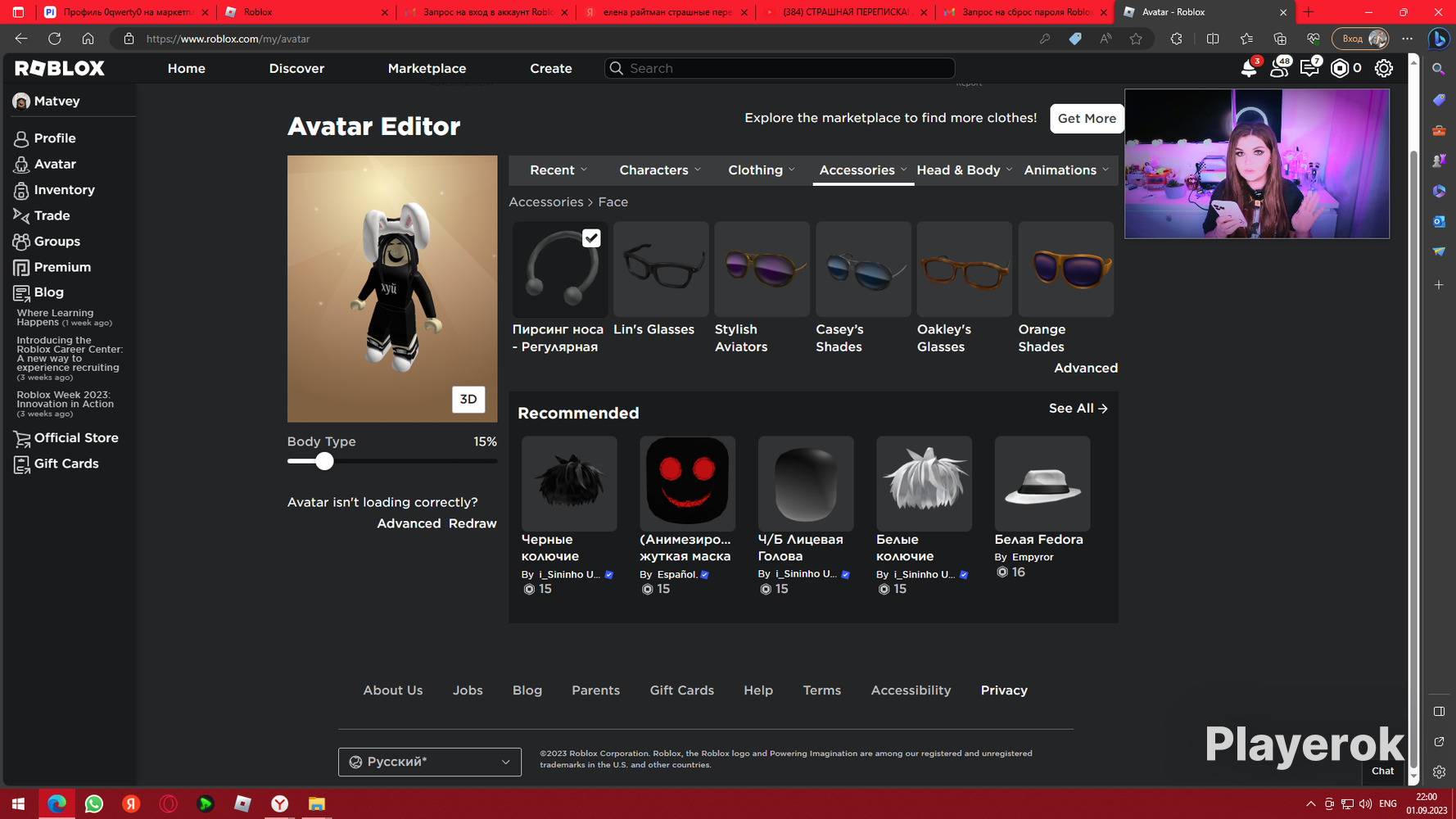Expand the Accessories dropdown tab
The height and width of the screenshot is (819, 1456).
pyautogui.click(x=863, y=170)
